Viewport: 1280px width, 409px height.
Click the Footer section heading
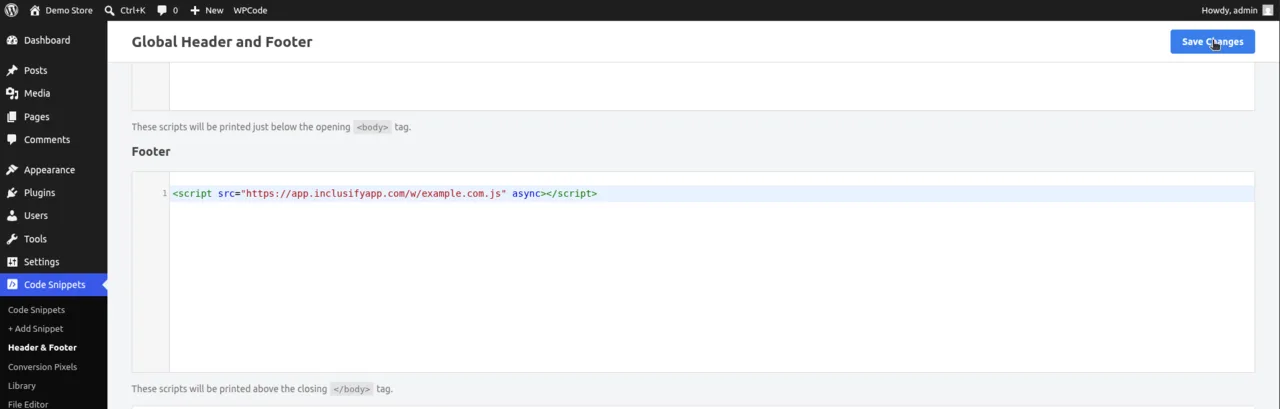tap(151, 151)
